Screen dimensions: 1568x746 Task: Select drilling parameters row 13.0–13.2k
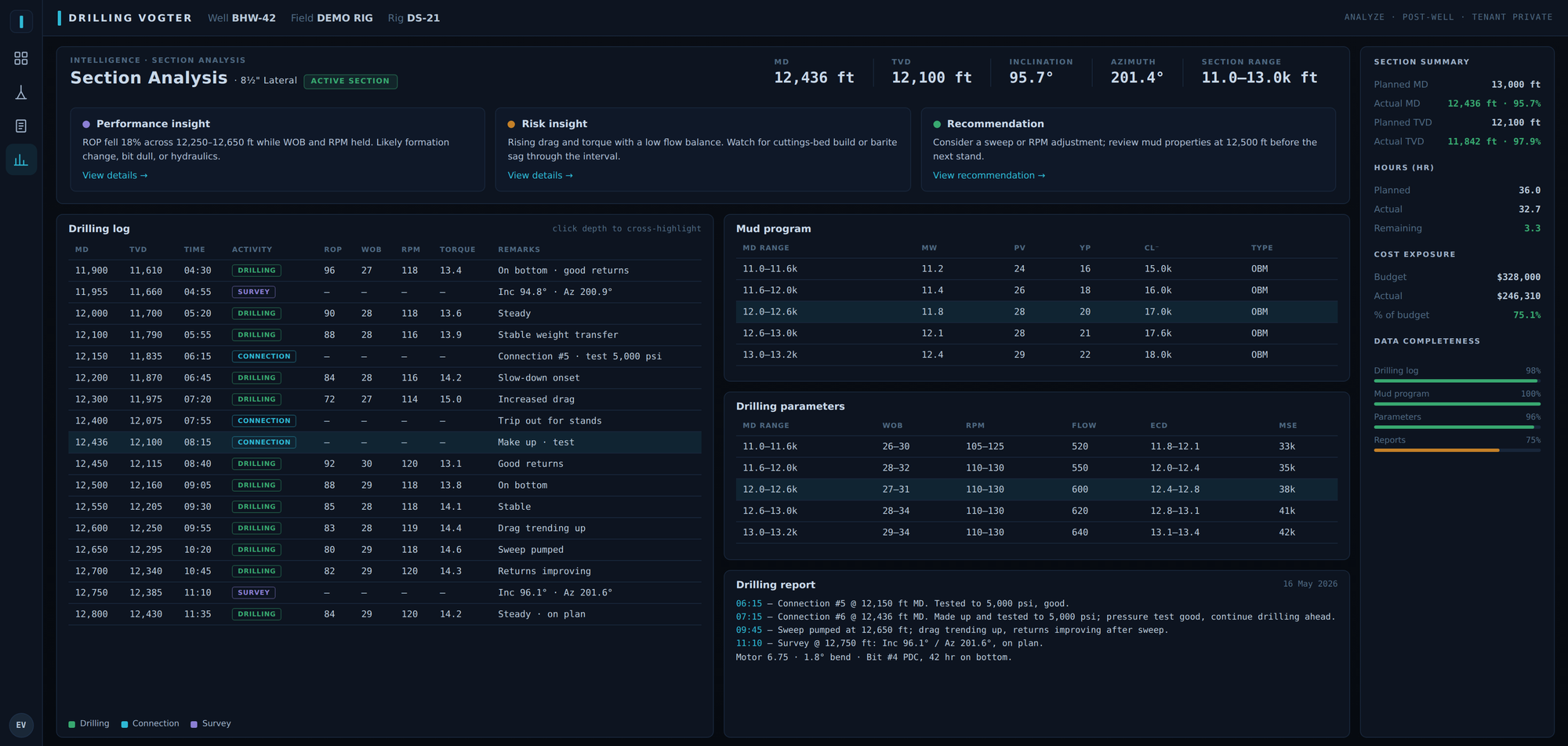pos(1036,533)
